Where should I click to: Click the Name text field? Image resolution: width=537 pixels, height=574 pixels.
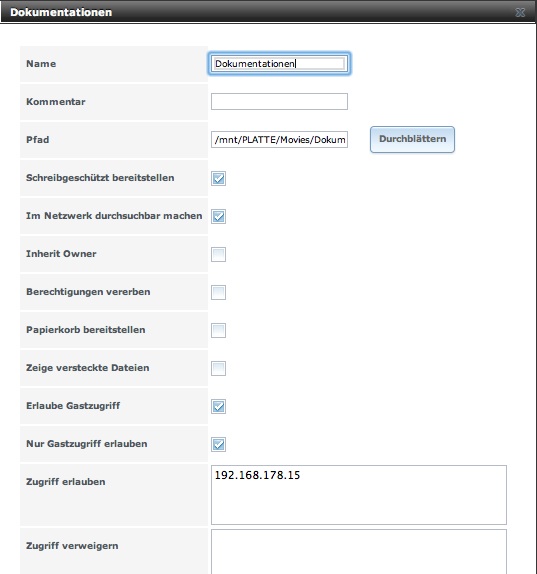coord(279,64)
